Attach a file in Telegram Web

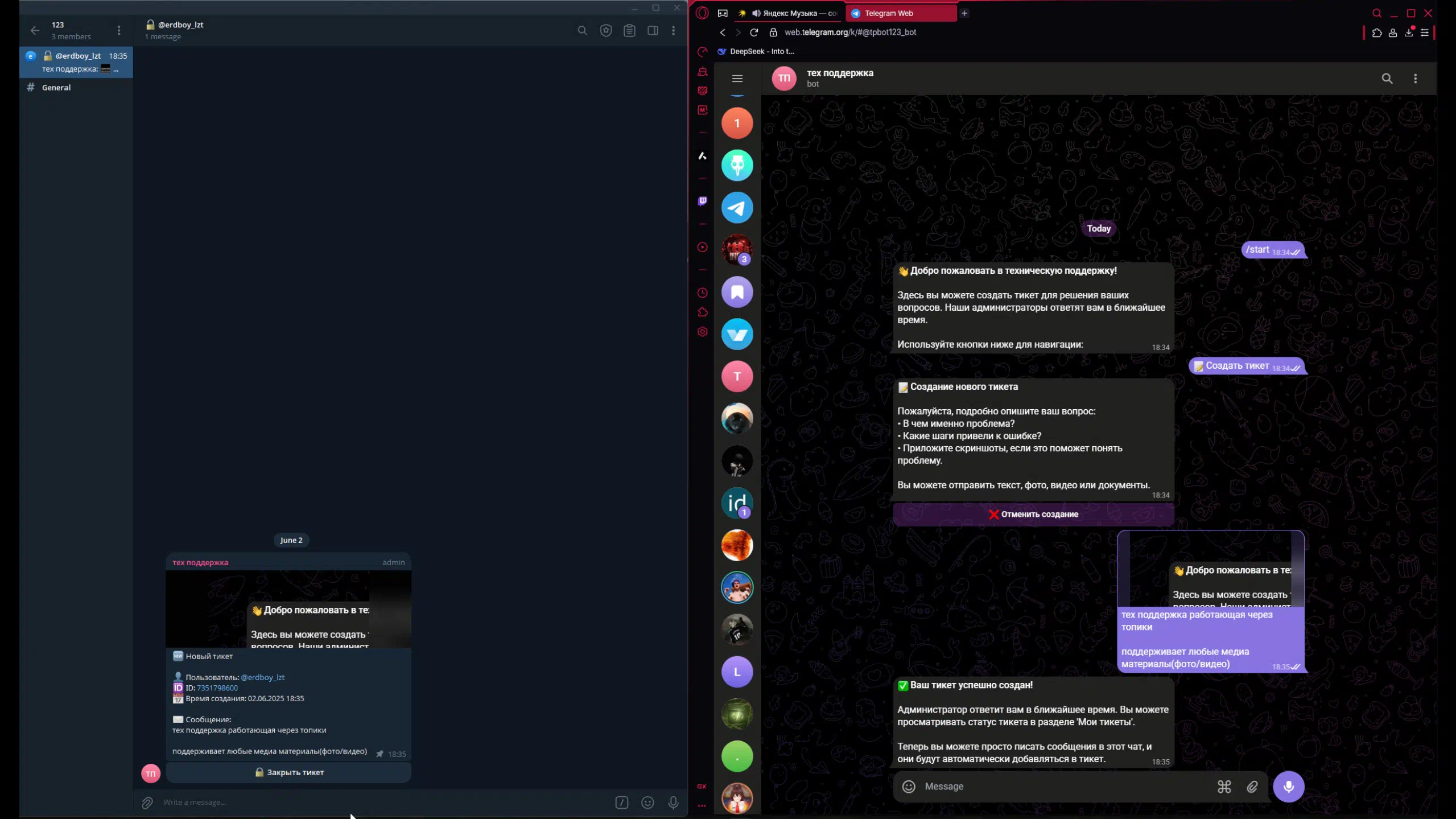[1252, 787]
